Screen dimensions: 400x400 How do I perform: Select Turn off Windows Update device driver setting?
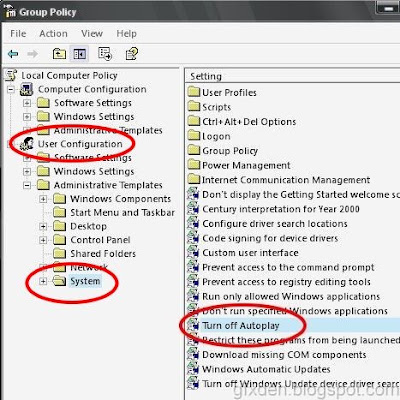[x=301, y=384]
